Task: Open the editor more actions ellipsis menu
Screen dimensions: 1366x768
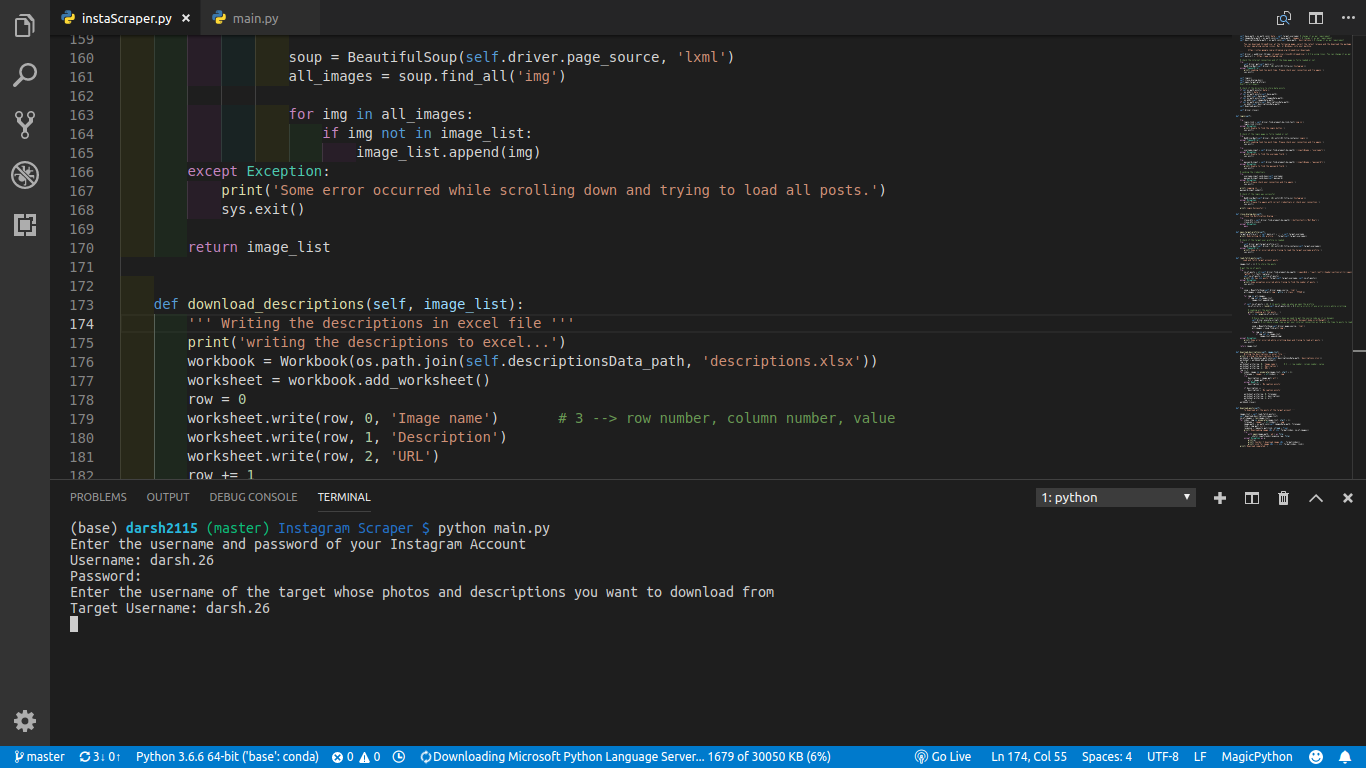Action: 1349,17
